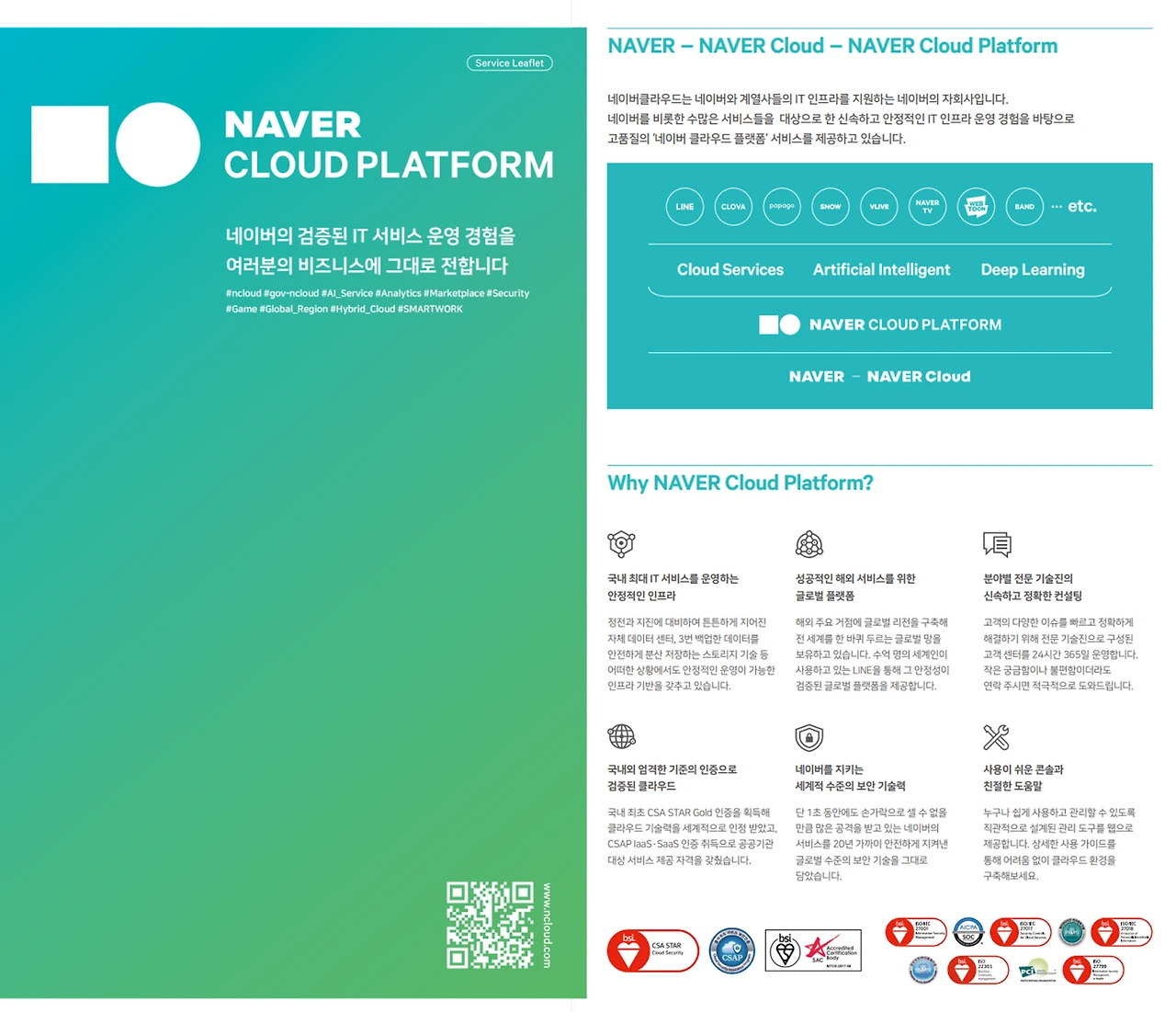Click the ISO/IEC 27017 badge
Image resolution: width=1176 pixels, height=1012 pixels.
point(1020,932)
